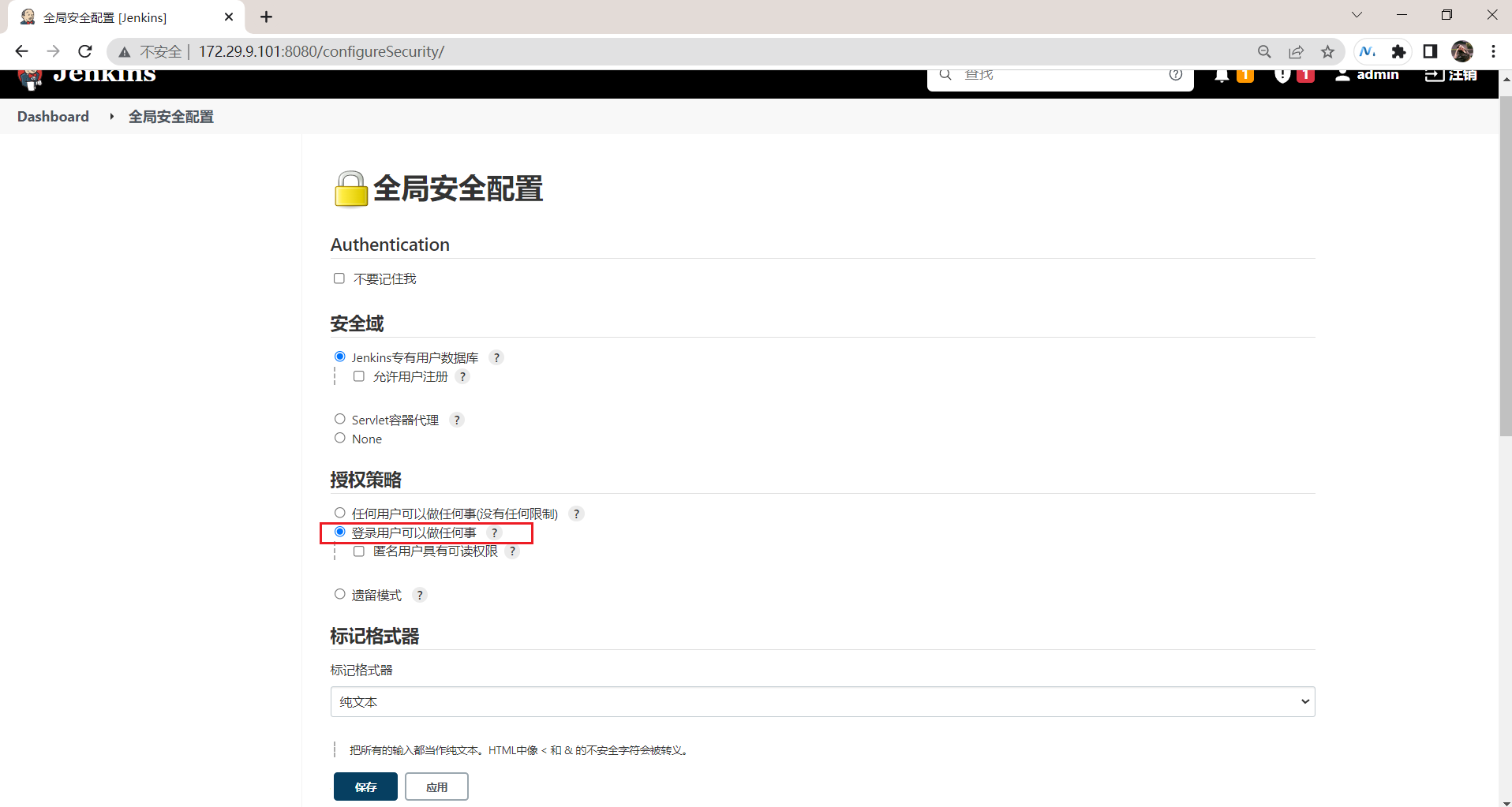Select the None security realm

tap(340, 438)
